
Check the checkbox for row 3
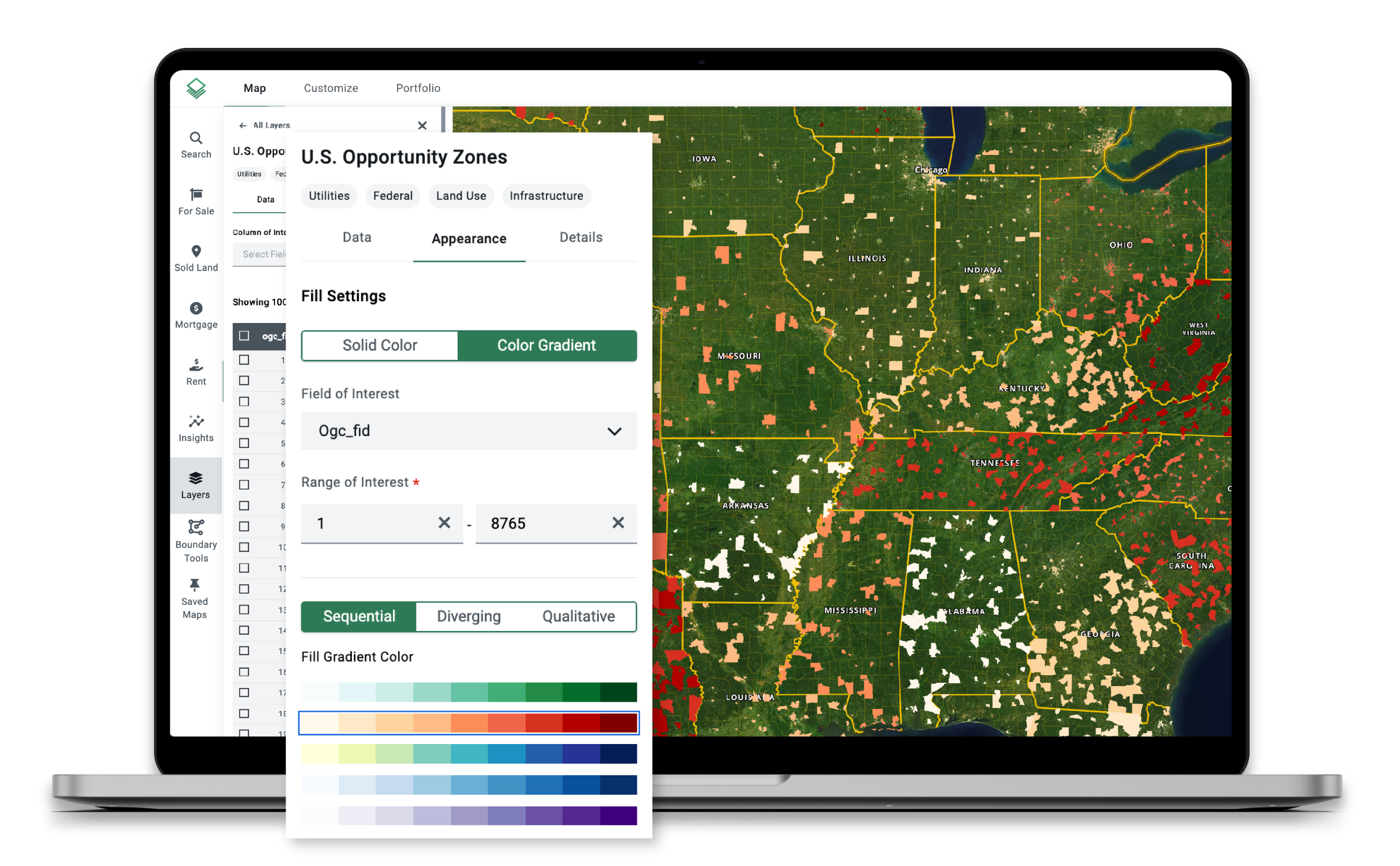(x=244, y=402)
